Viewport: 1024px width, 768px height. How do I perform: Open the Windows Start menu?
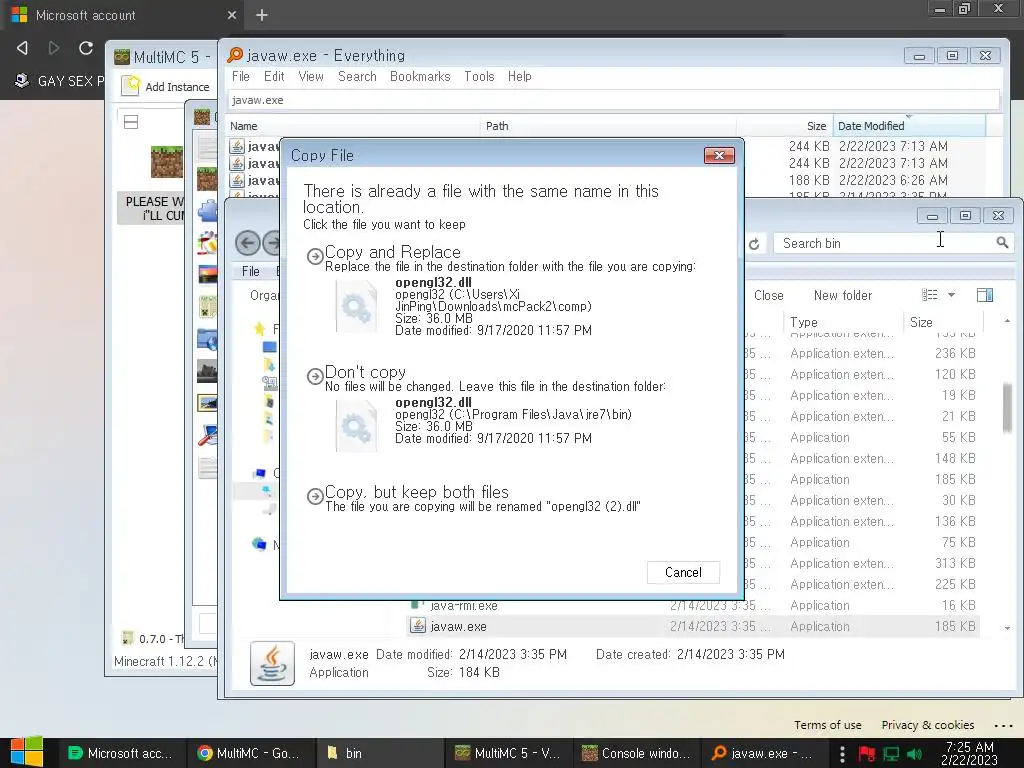(27, 752)
